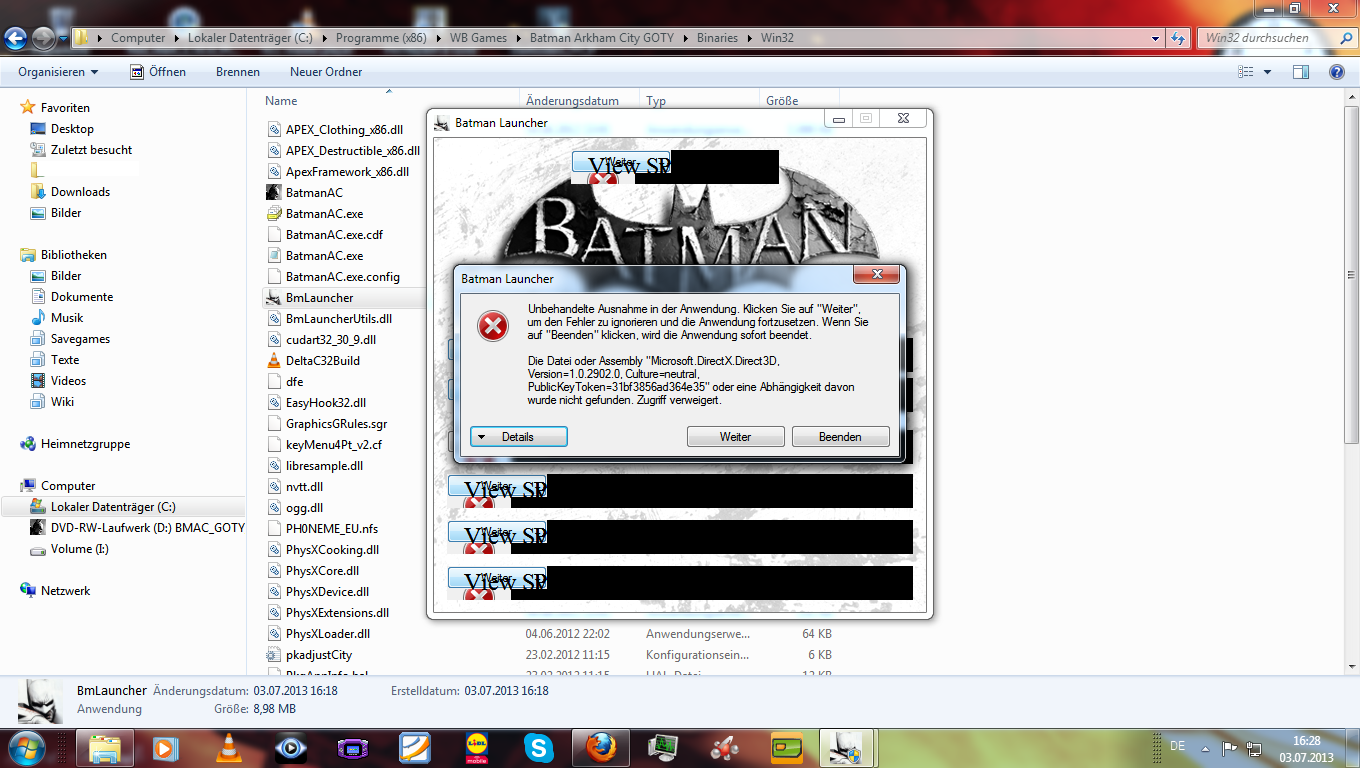Select the Favoriten group in the navigation pane
The image size is (1360, 768).
pyautogui.click(x=65, y=108)
